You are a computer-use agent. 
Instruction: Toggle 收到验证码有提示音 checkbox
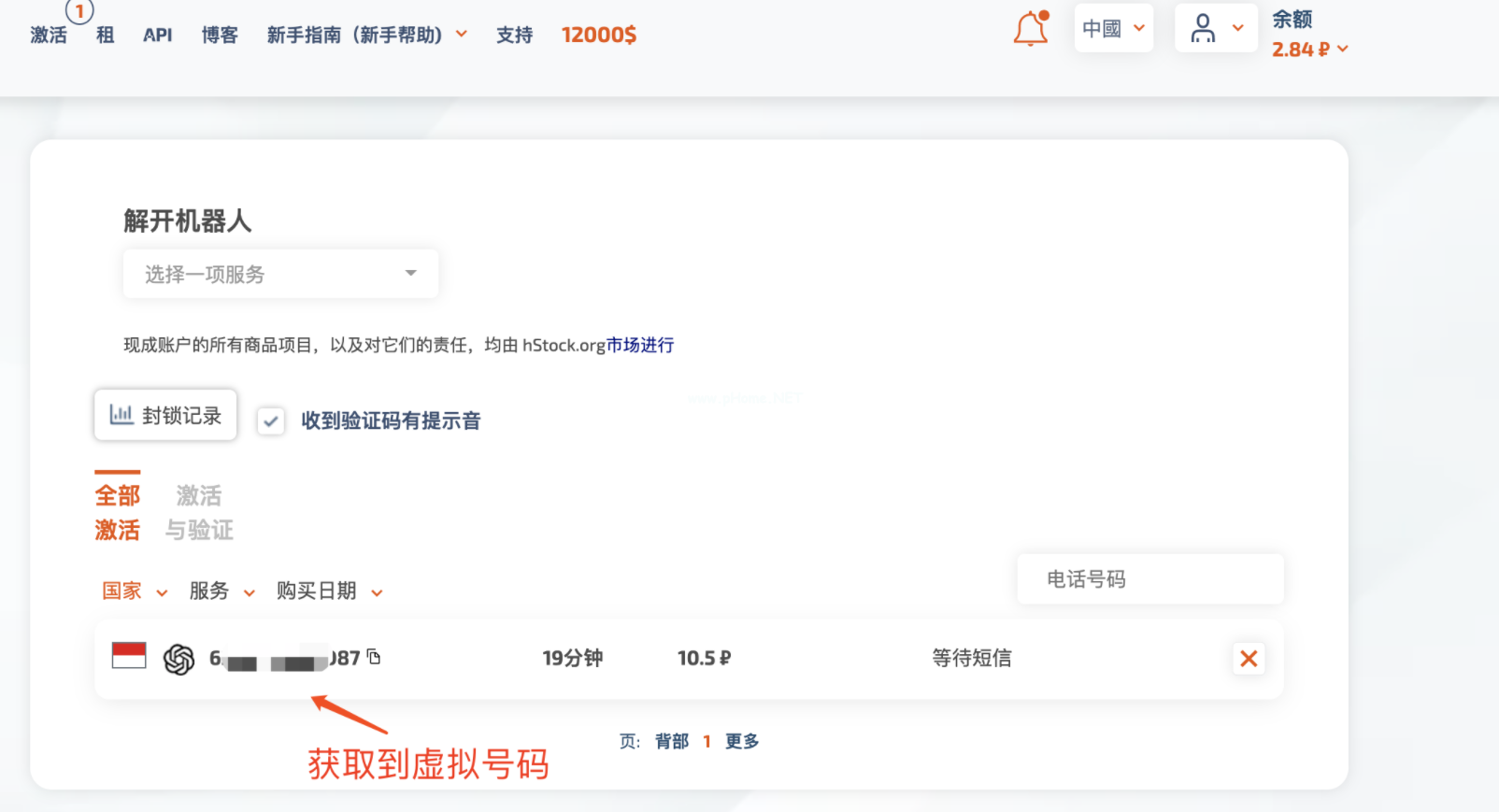[x=271, y=421]
